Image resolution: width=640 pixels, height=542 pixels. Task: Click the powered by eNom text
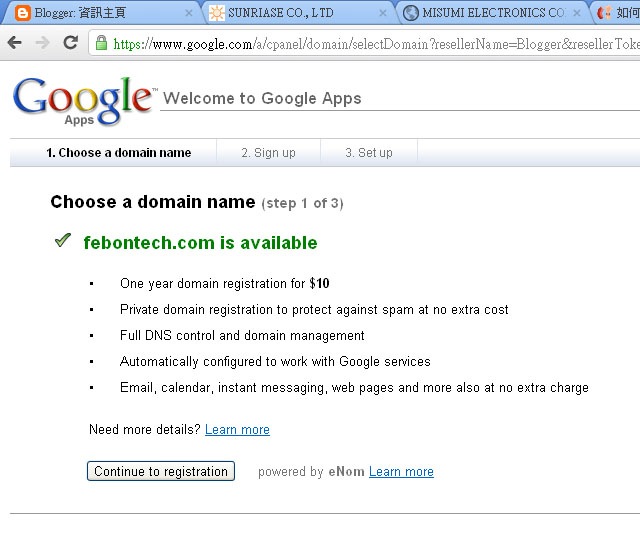(x=311, y=472)
